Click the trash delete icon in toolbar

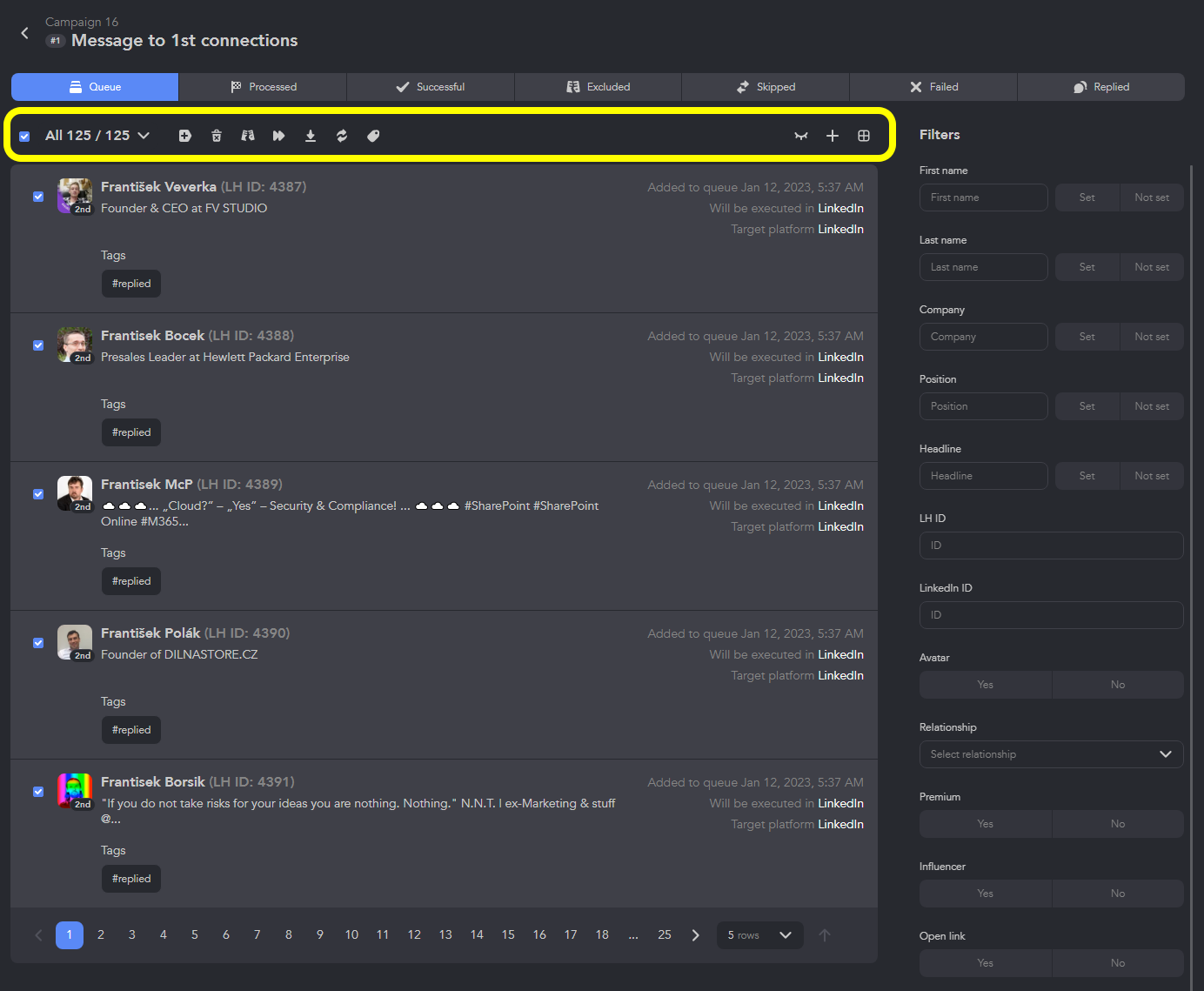pos(217,136)
